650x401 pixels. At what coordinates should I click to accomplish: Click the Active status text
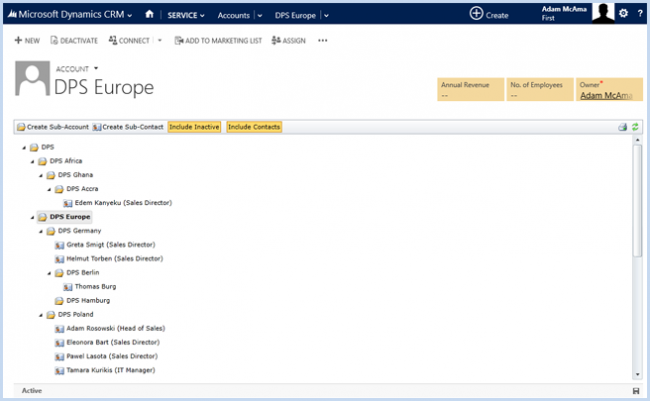32,391
